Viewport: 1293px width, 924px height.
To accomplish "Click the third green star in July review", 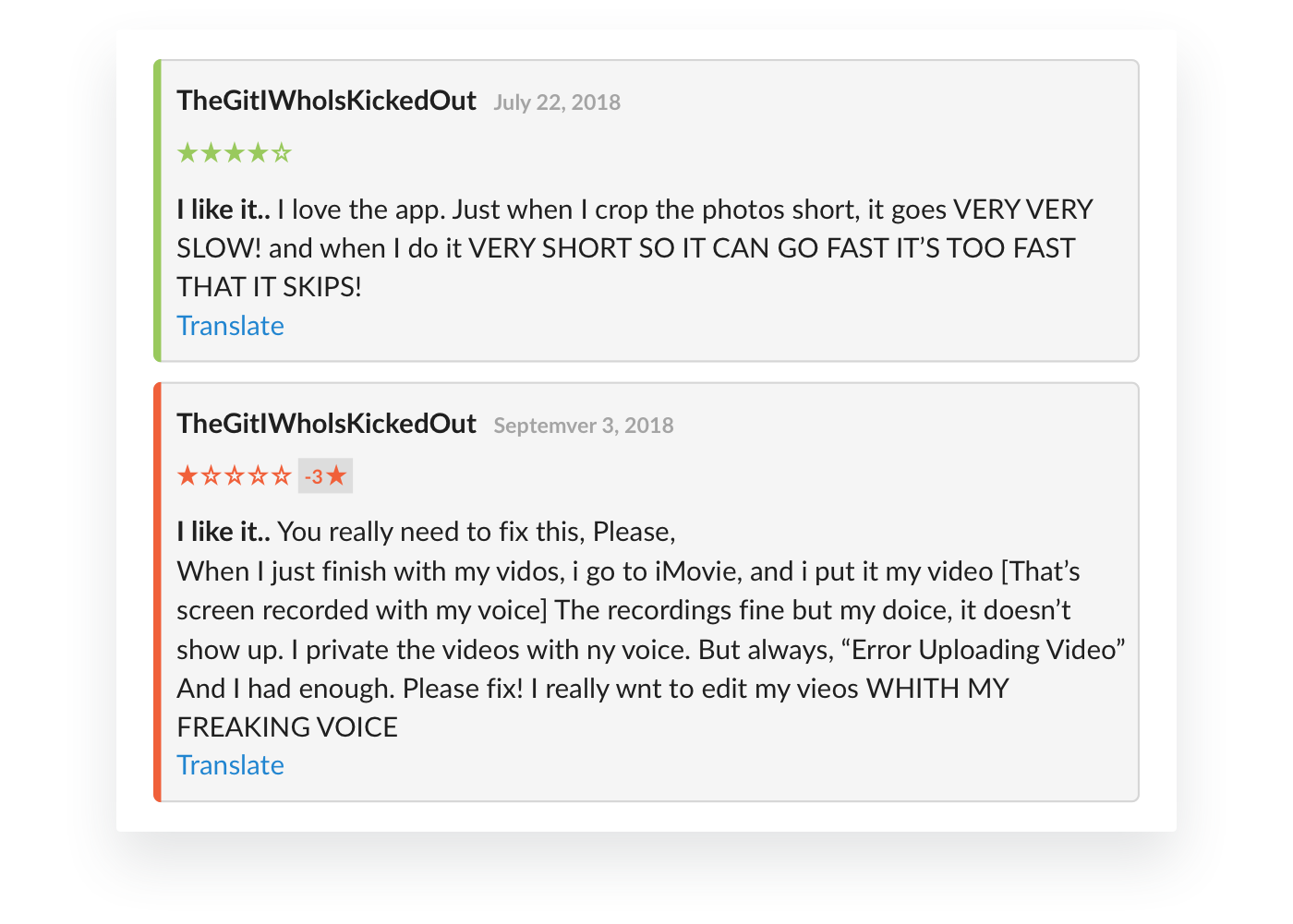I will click(x=235, y=153).
